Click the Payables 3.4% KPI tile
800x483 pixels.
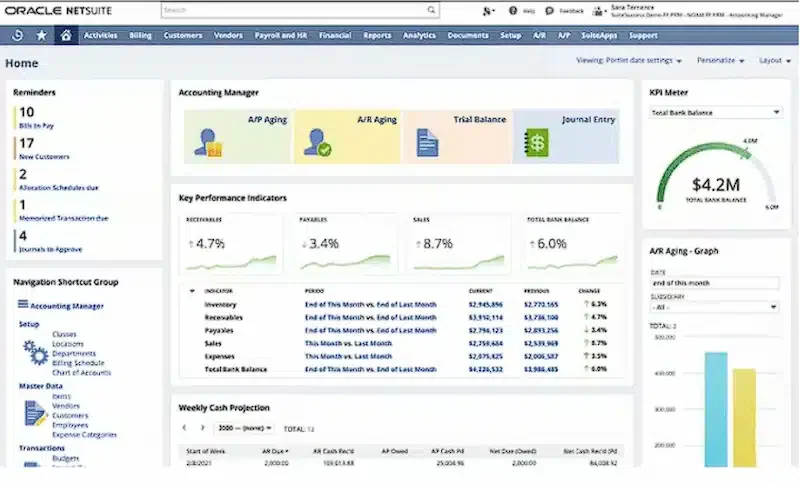[345, 244]
